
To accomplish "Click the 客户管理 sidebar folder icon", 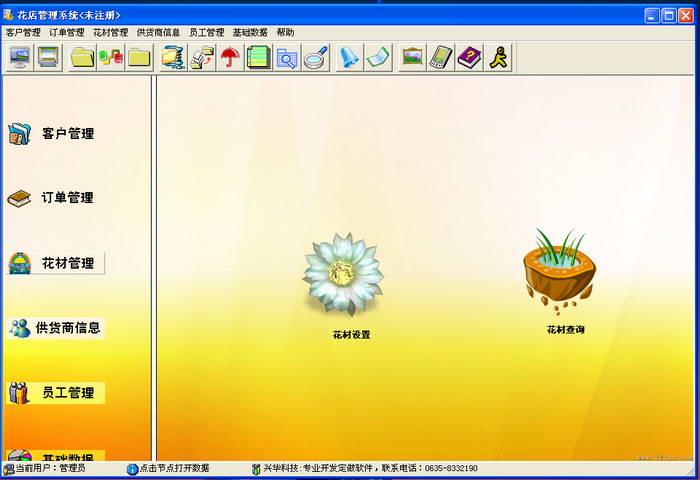I will point(20,134).
